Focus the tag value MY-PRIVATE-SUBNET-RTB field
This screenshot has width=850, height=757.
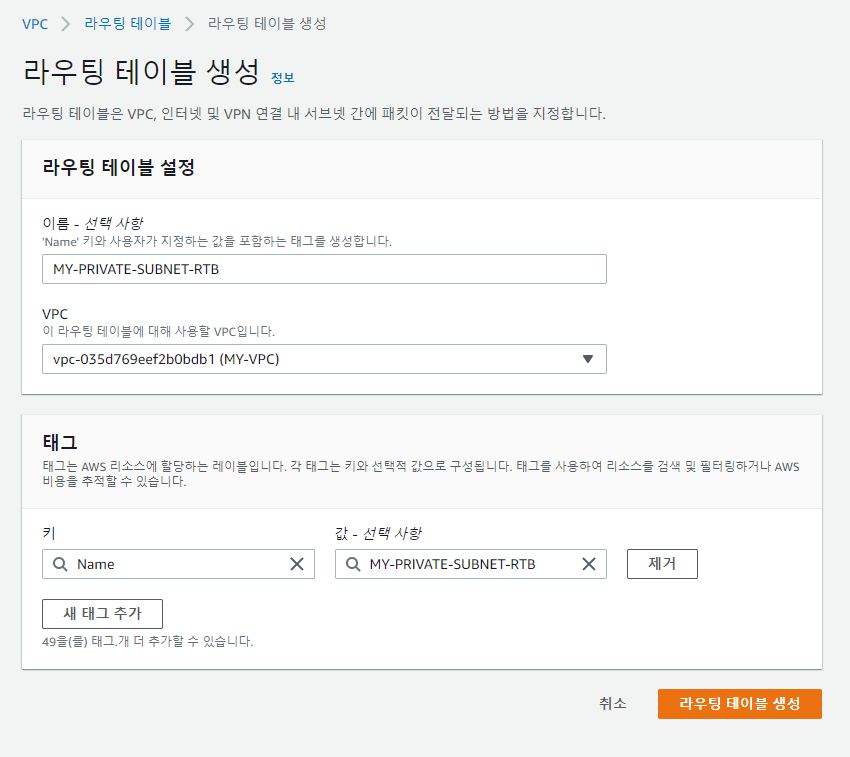click(471, 564)
